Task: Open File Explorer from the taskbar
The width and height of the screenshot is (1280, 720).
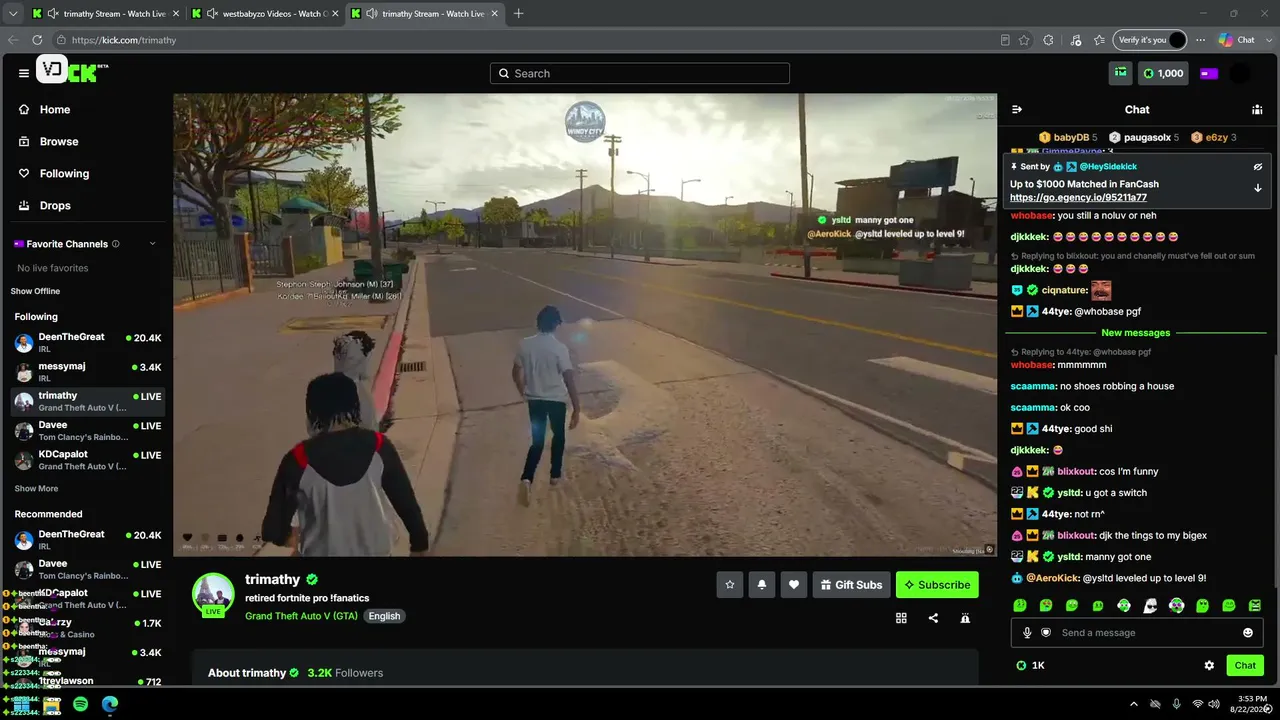Action: click(x=51, y=704)
